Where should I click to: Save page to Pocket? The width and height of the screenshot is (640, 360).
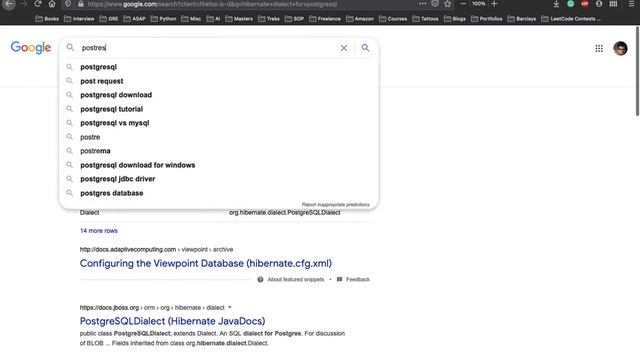tap(435, 4)
